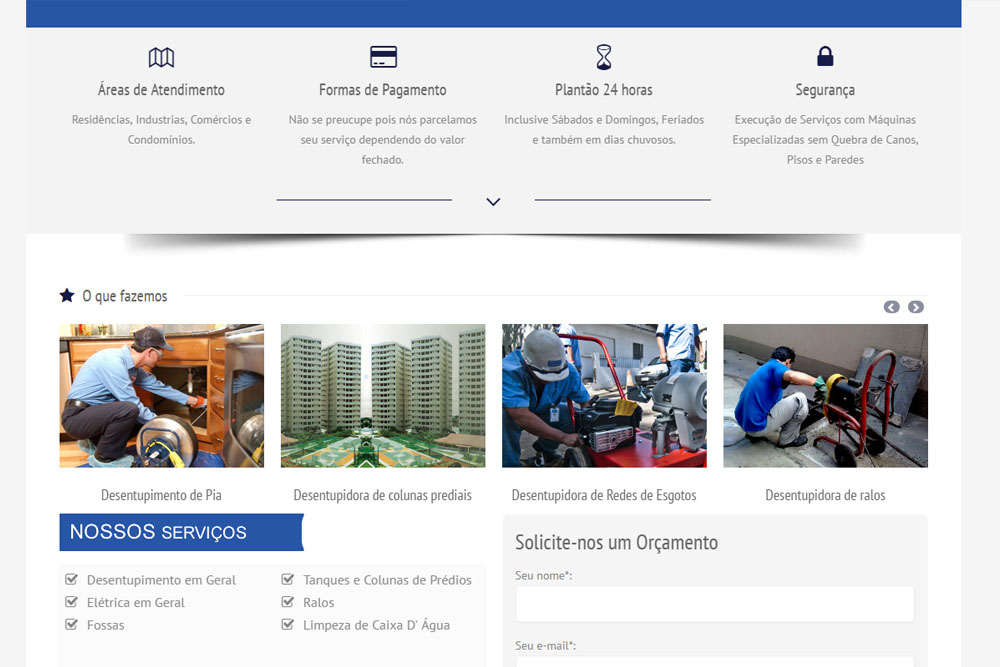The width and height of the screenshot is (1000, 667).
Task: Click the Residências, Industrias, Comércios description
Action: [x=161, y=129]
